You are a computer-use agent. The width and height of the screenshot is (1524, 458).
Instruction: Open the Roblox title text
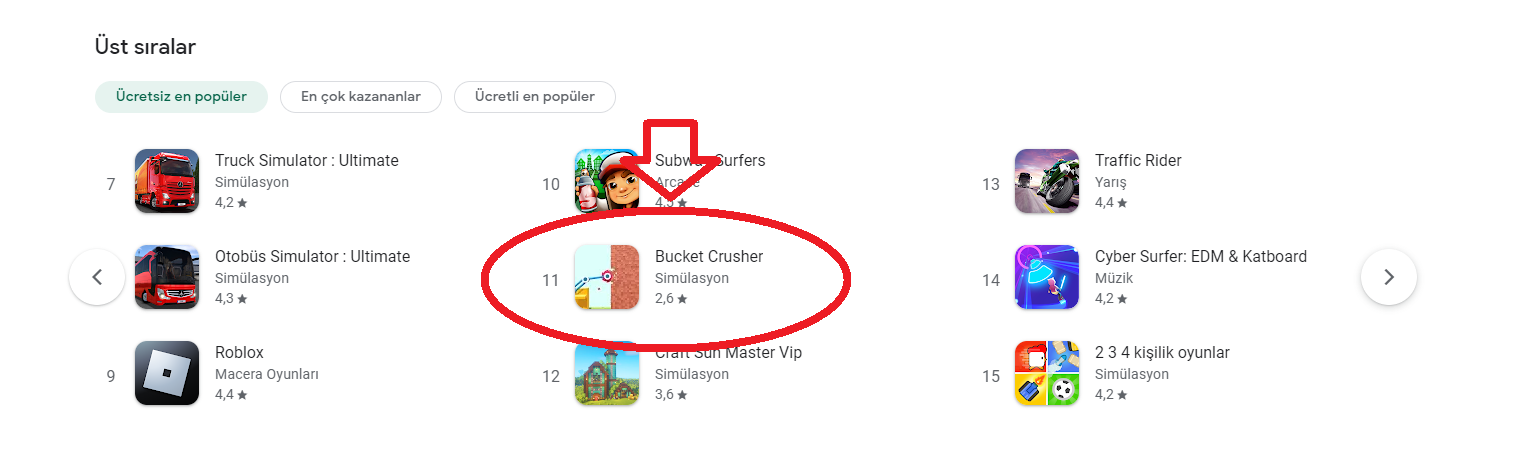(x=240, y=353)
